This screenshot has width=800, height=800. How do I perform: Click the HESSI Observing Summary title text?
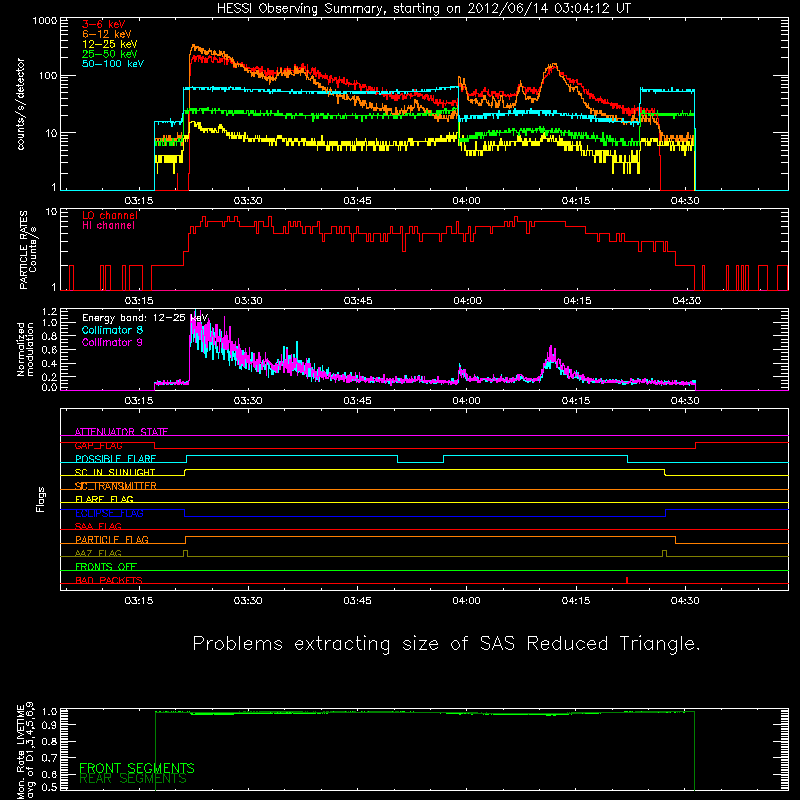pos(423,9)
